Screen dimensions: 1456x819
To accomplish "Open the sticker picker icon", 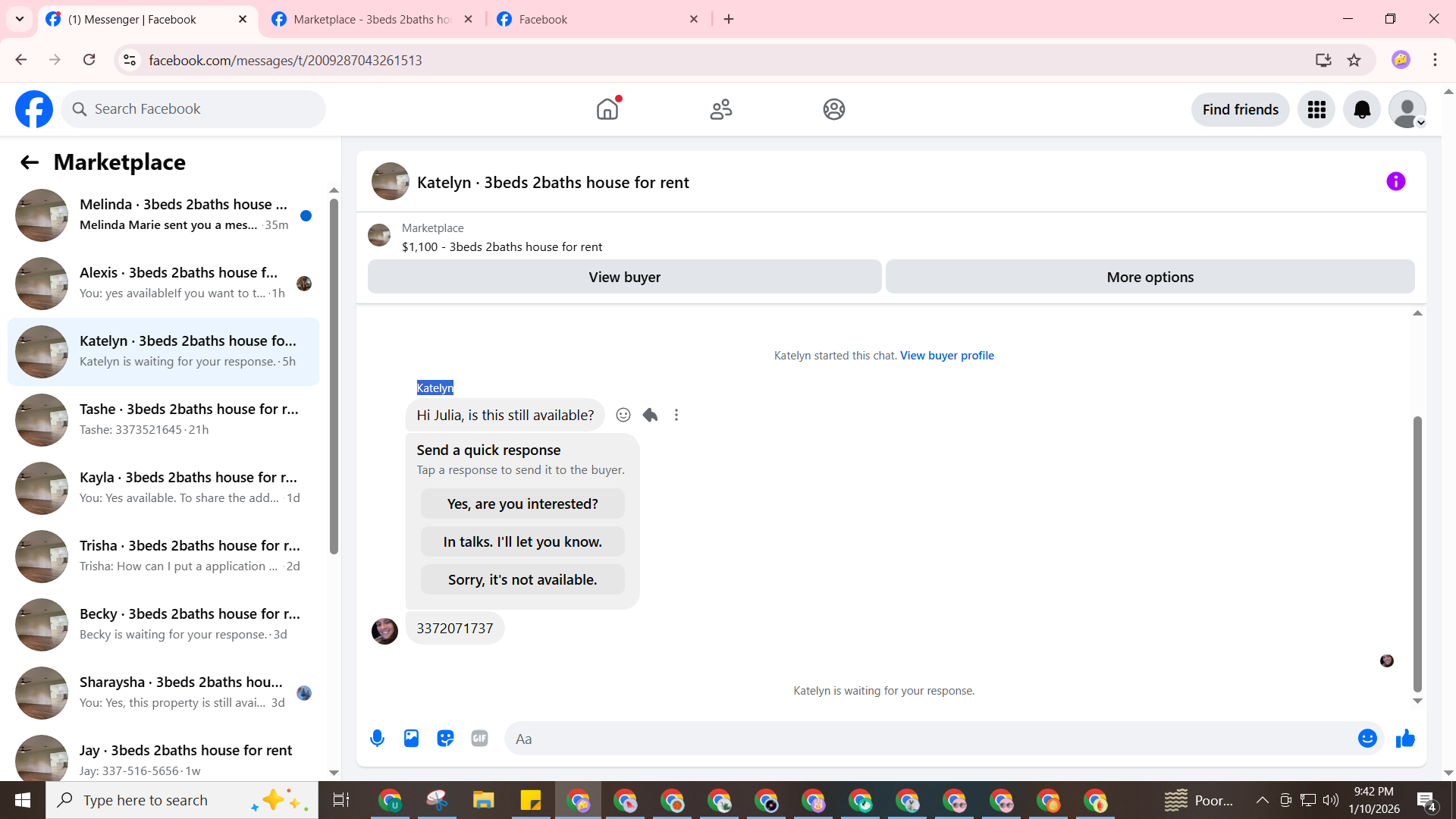I will pyautogui.click(x=445, y=738).
